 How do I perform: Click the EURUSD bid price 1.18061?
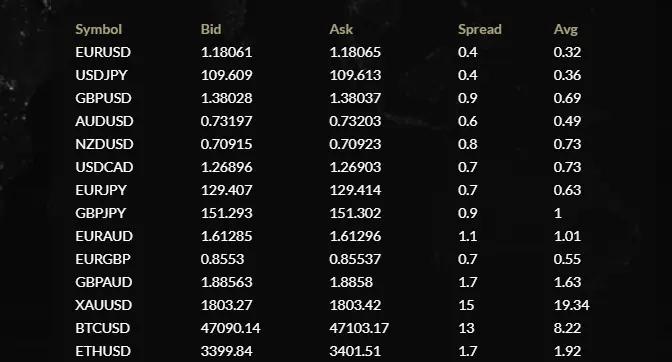click(x=226, y=52)
